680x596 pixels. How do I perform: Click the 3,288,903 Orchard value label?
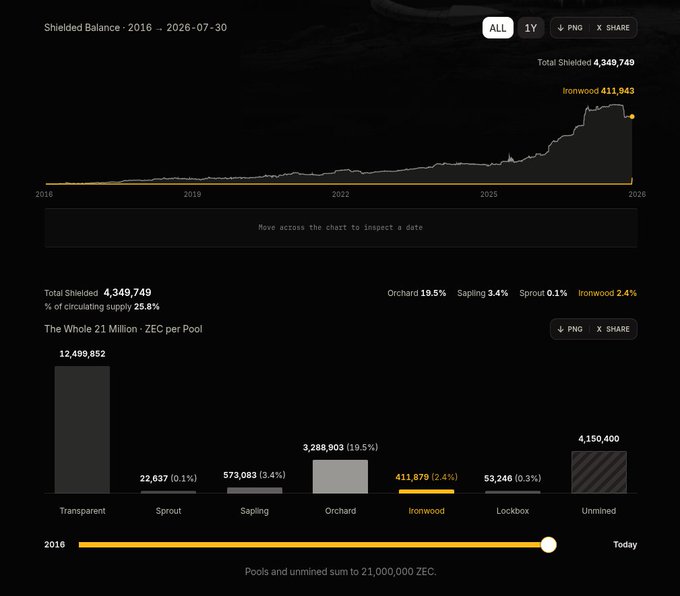(340, 447)
